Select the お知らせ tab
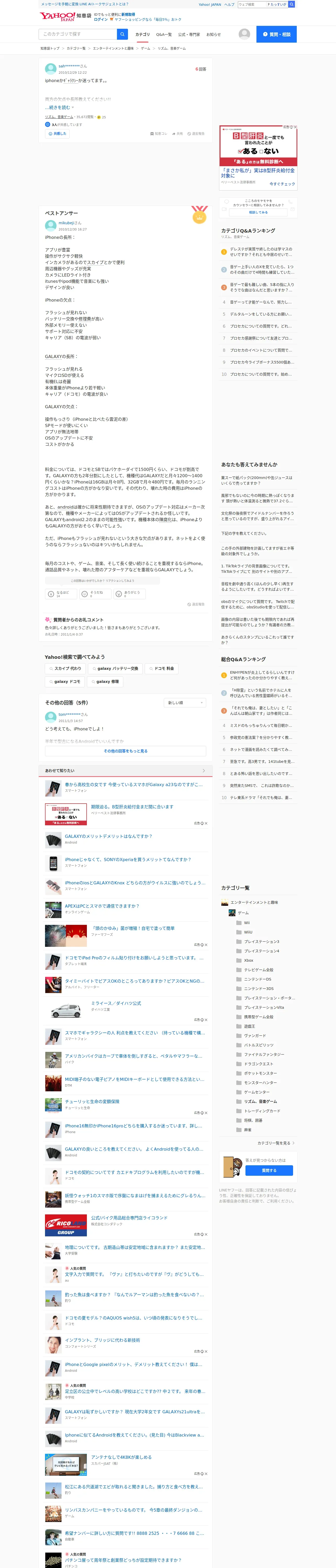The height and width of the screenshot is (1568, 336). (214, 35)
